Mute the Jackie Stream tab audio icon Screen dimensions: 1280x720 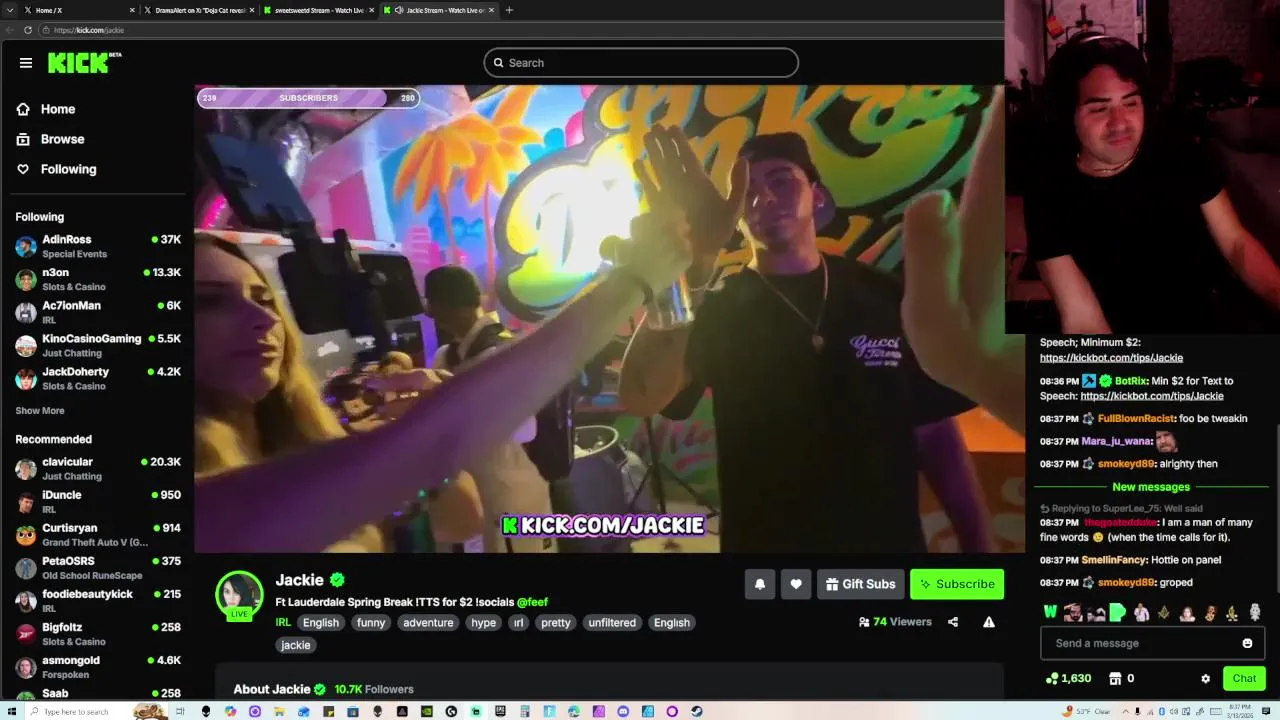point(399,10)
